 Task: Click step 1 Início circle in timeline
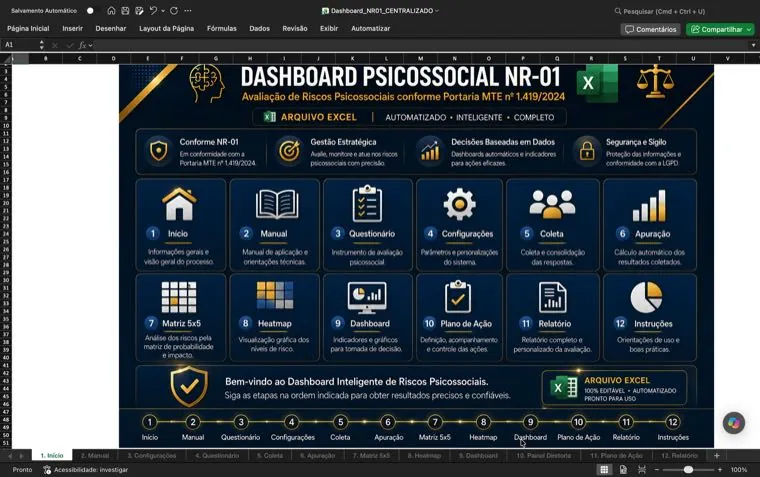150,422
